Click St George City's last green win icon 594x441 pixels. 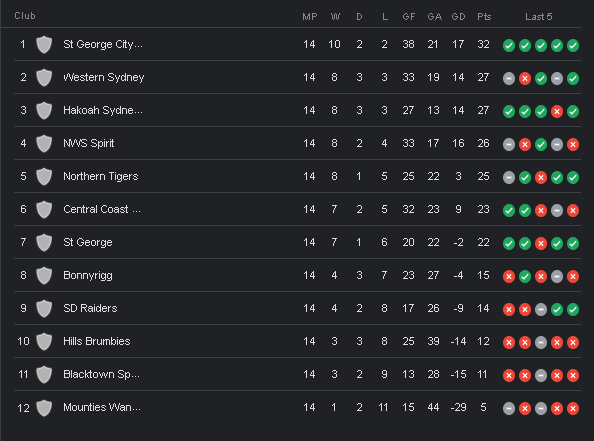[573, 46]
